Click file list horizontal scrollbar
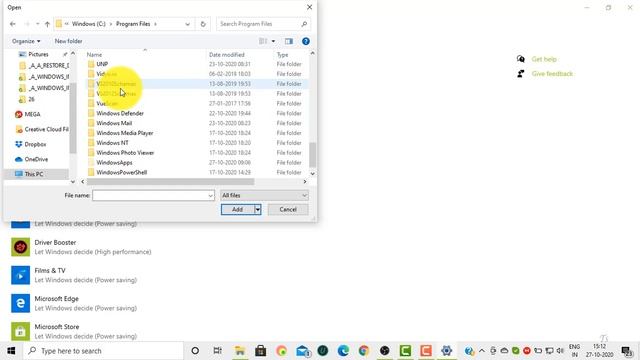The width and height of the screenshot is (640, 360). [171, 182]
